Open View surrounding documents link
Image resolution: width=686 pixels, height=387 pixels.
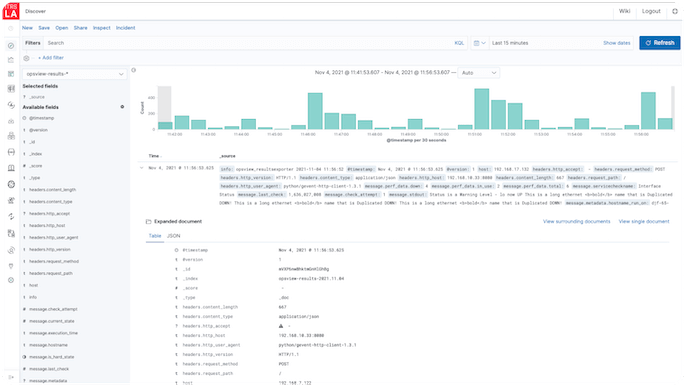[x=577, y=222]
